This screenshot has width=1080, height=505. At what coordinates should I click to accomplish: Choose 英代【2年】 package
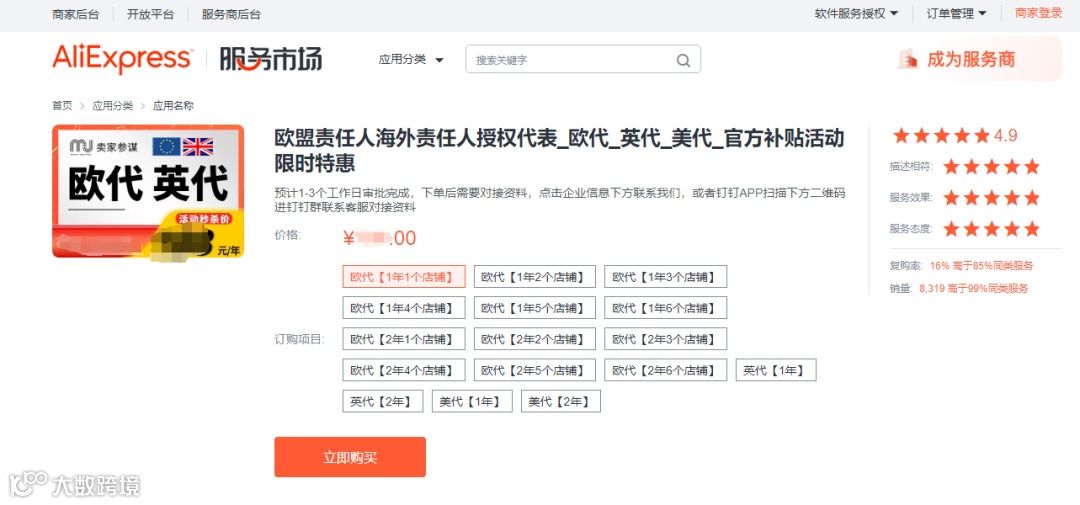pyautogui.click(x=383, y=401)
